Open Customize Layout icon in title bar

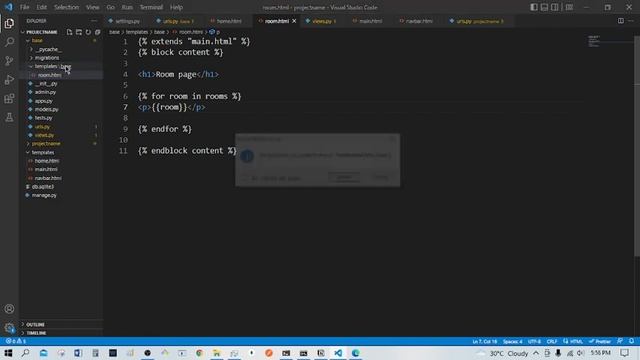pyautogui.click(x=569, y=7)
